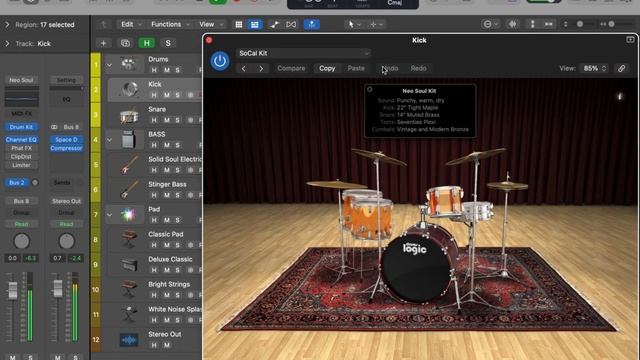
Task: Toggle the global green H hide button
Action: pyautogui.click(x=147, y=43)
